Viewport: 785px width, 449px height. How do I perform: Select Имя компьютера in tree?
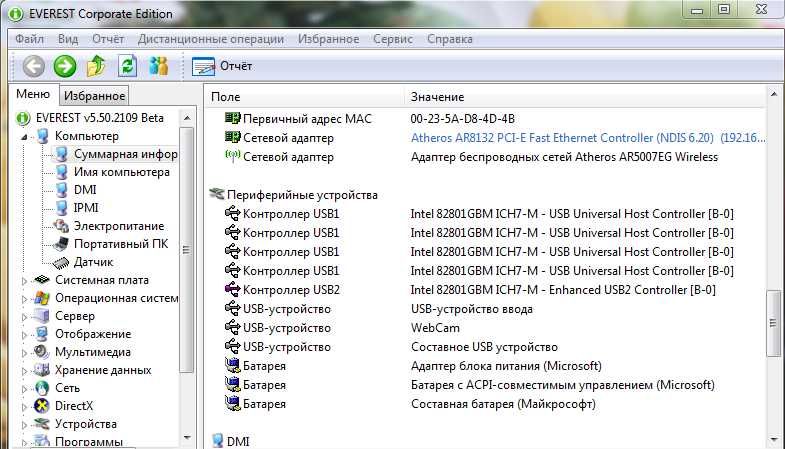(x=122, y=172)
